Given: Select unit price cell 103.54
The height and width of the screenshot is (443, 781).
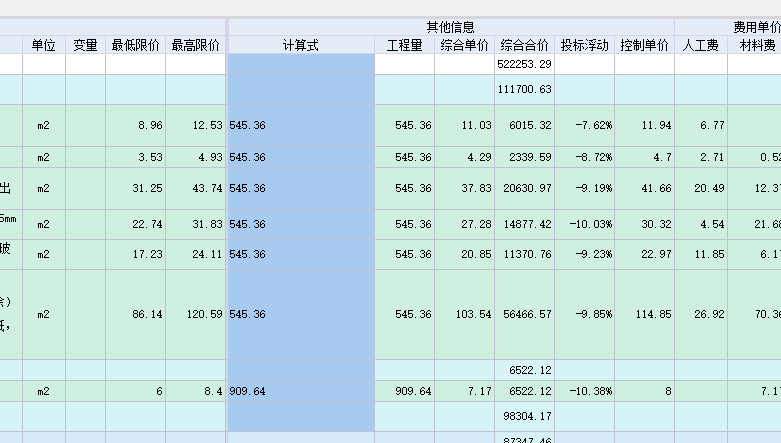Looking at the screenshot, I should [x=465, y=314].
